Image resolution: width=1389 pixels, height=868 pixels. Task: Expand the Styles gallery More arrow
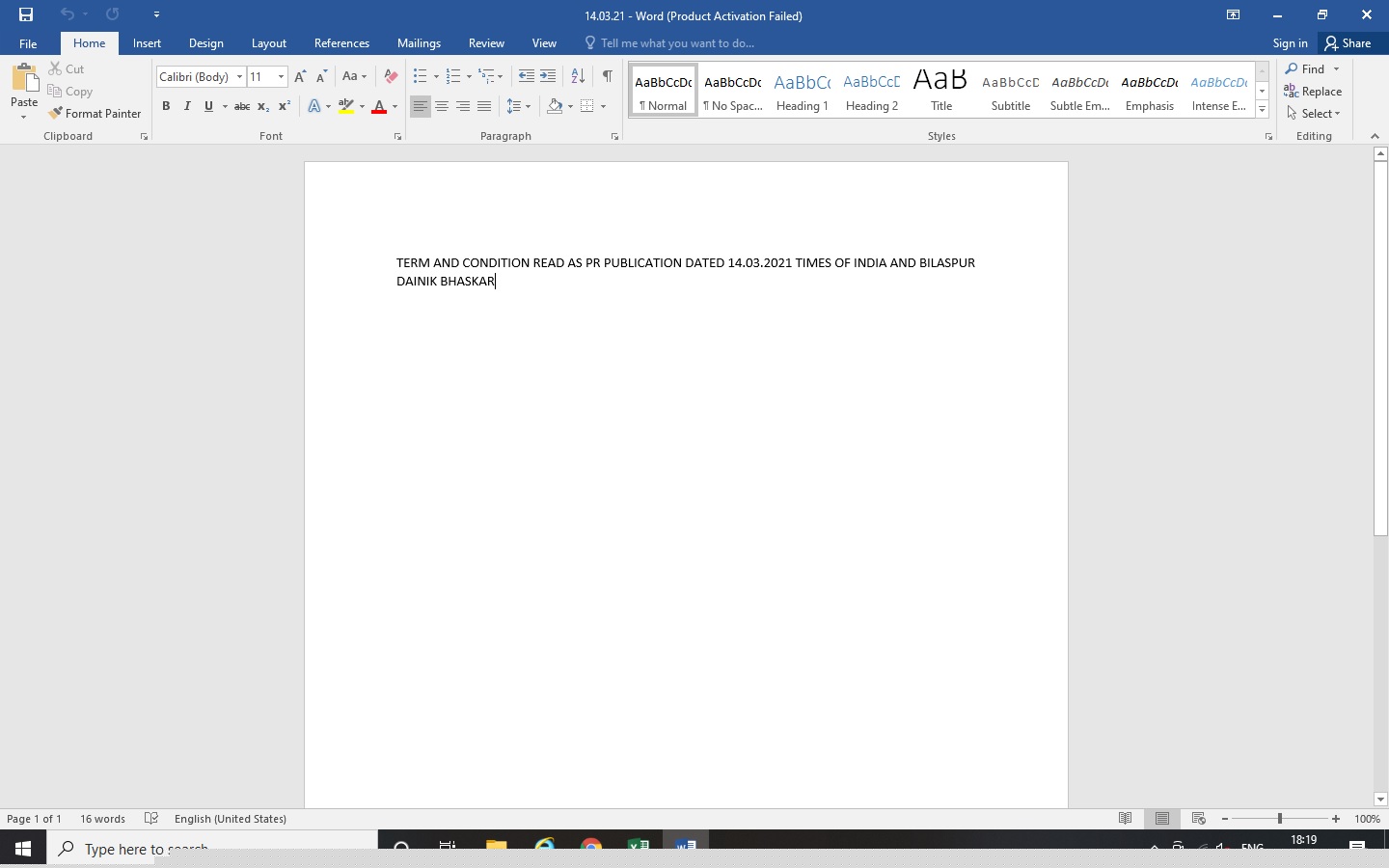[1262, 110]
